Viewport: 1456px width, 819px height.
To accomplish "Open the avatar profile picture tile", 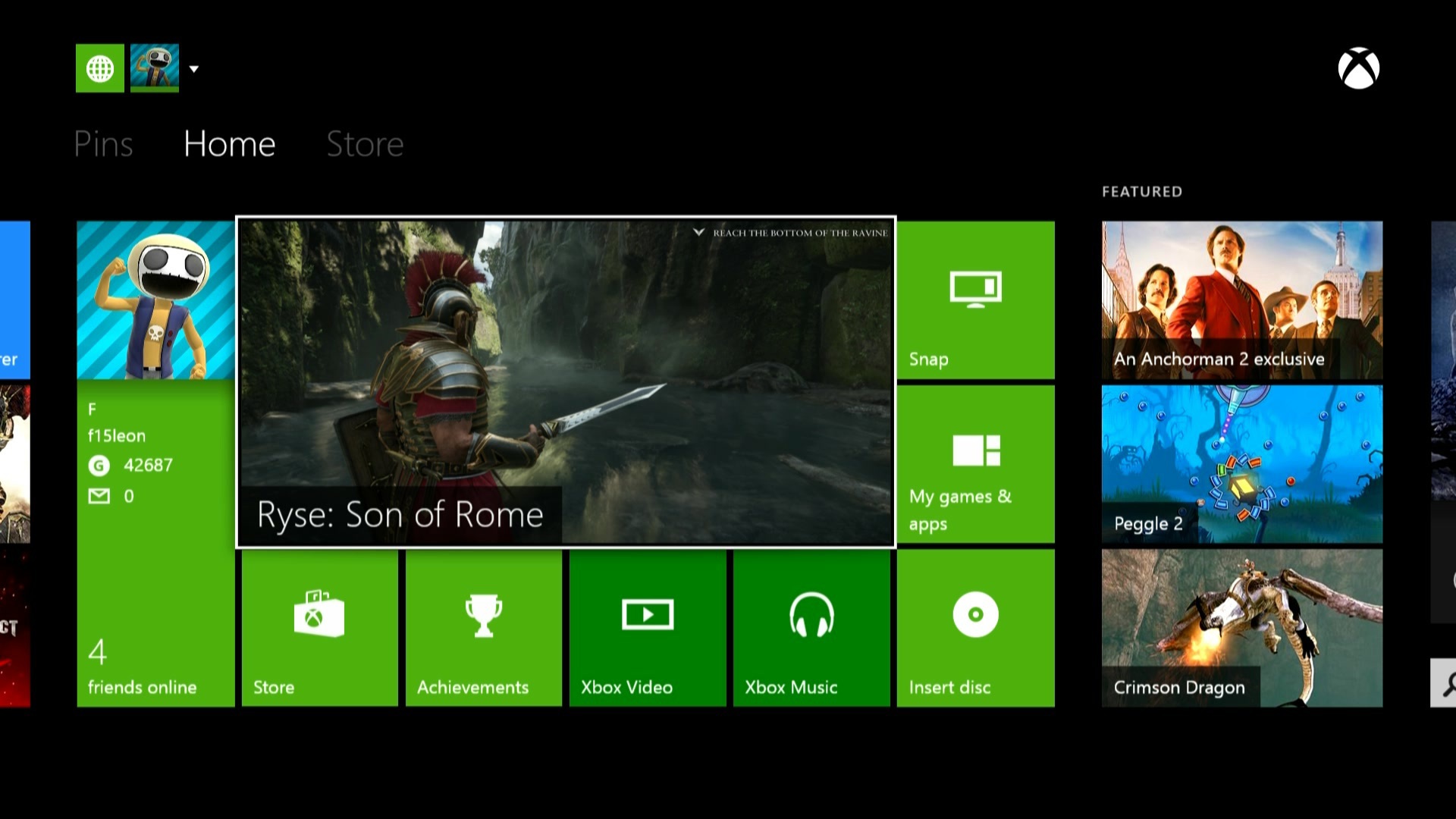I will (x=155, y=300).
